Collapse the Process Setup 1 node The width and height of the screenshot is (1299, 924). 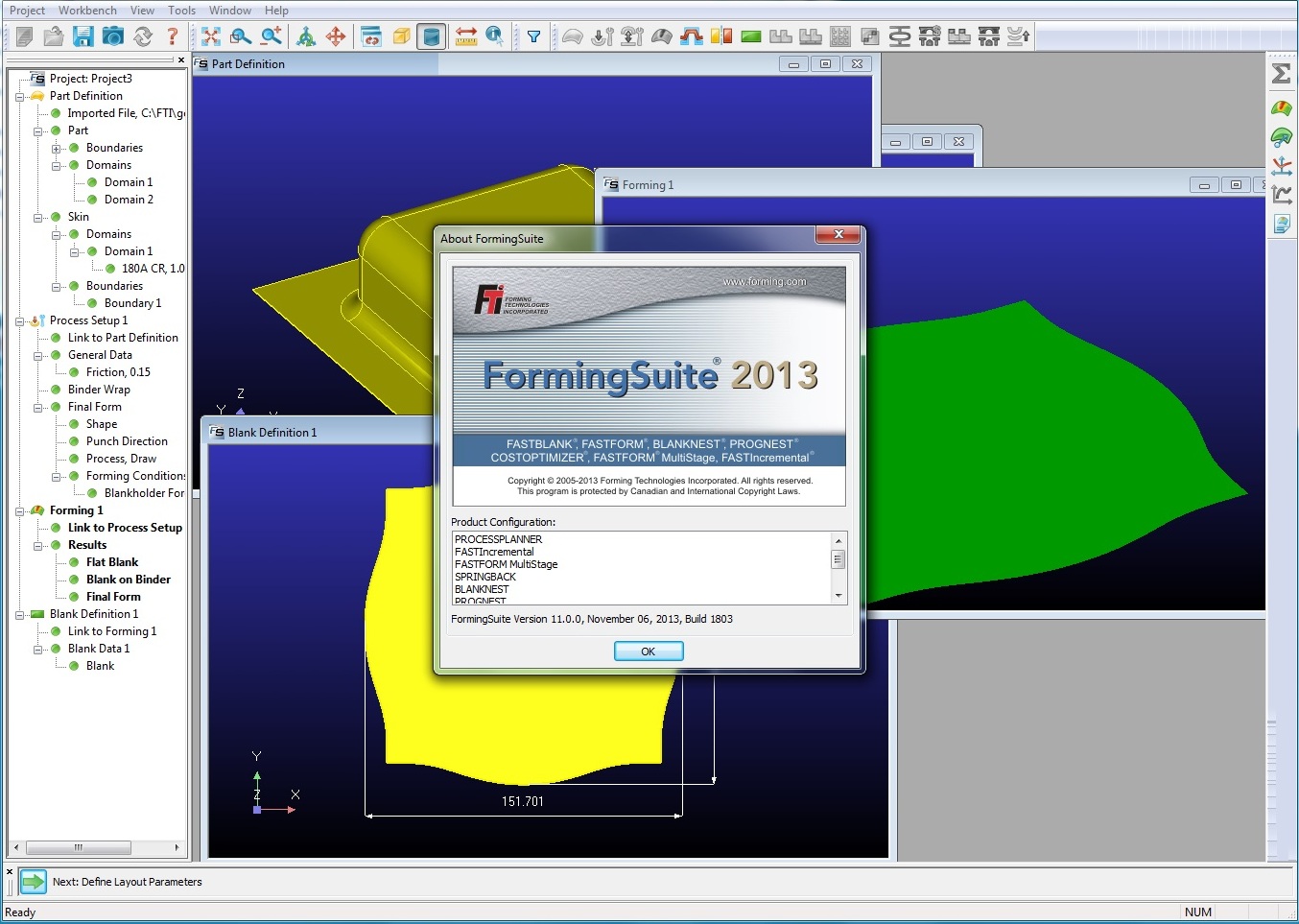20,320
